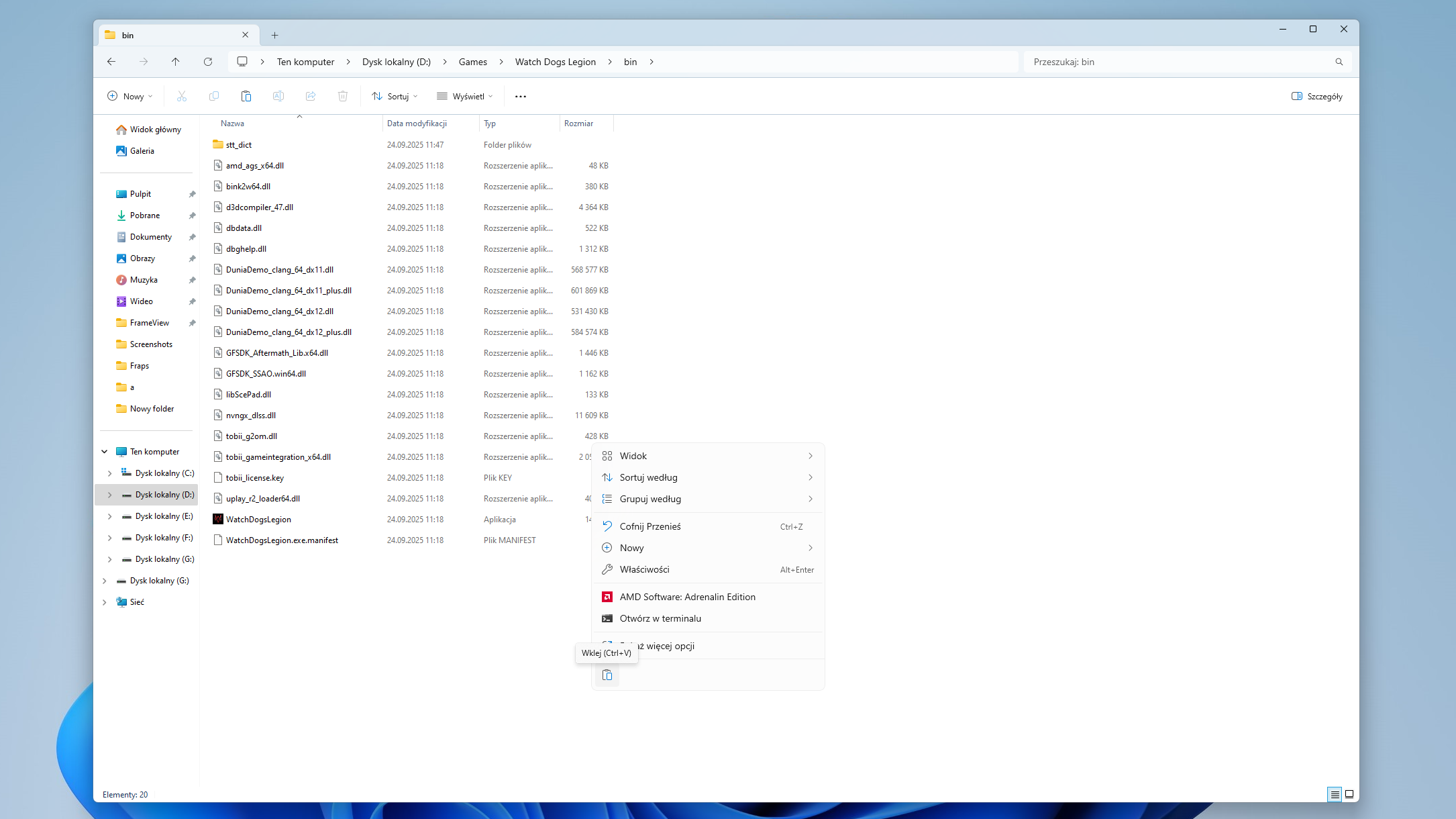Click the stt_dict folder icon
The width and height of the screenshot is (1456, 819).
click(x=218, y=144)
